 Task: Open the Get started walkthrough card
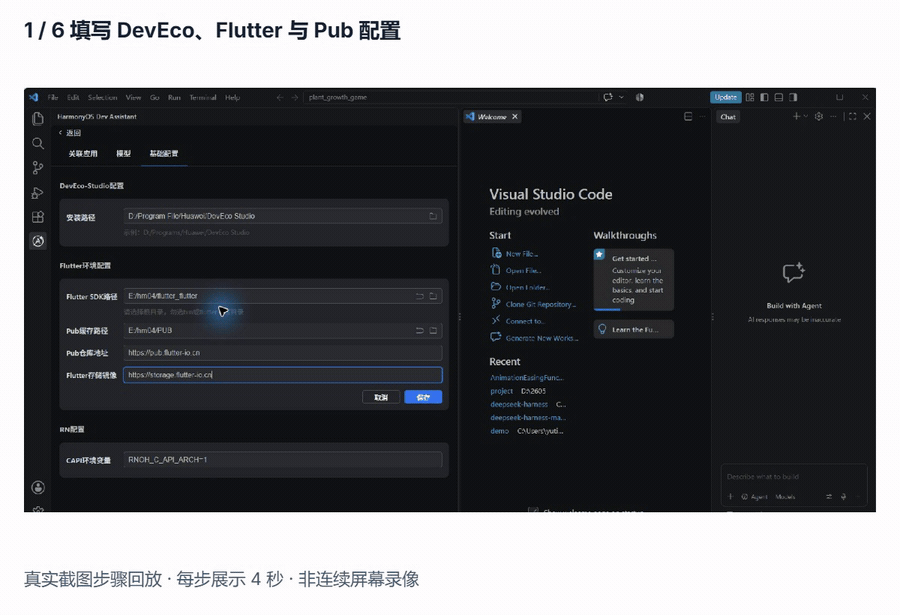[x=634, y=280]
